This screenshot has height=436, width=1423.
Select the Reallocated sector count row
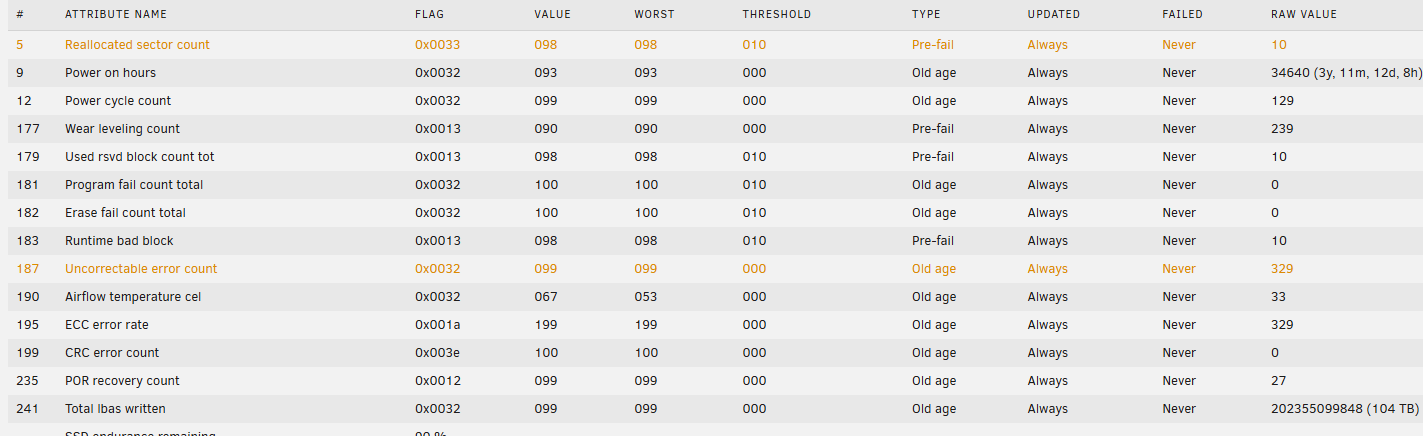click(x=711, y=45)
